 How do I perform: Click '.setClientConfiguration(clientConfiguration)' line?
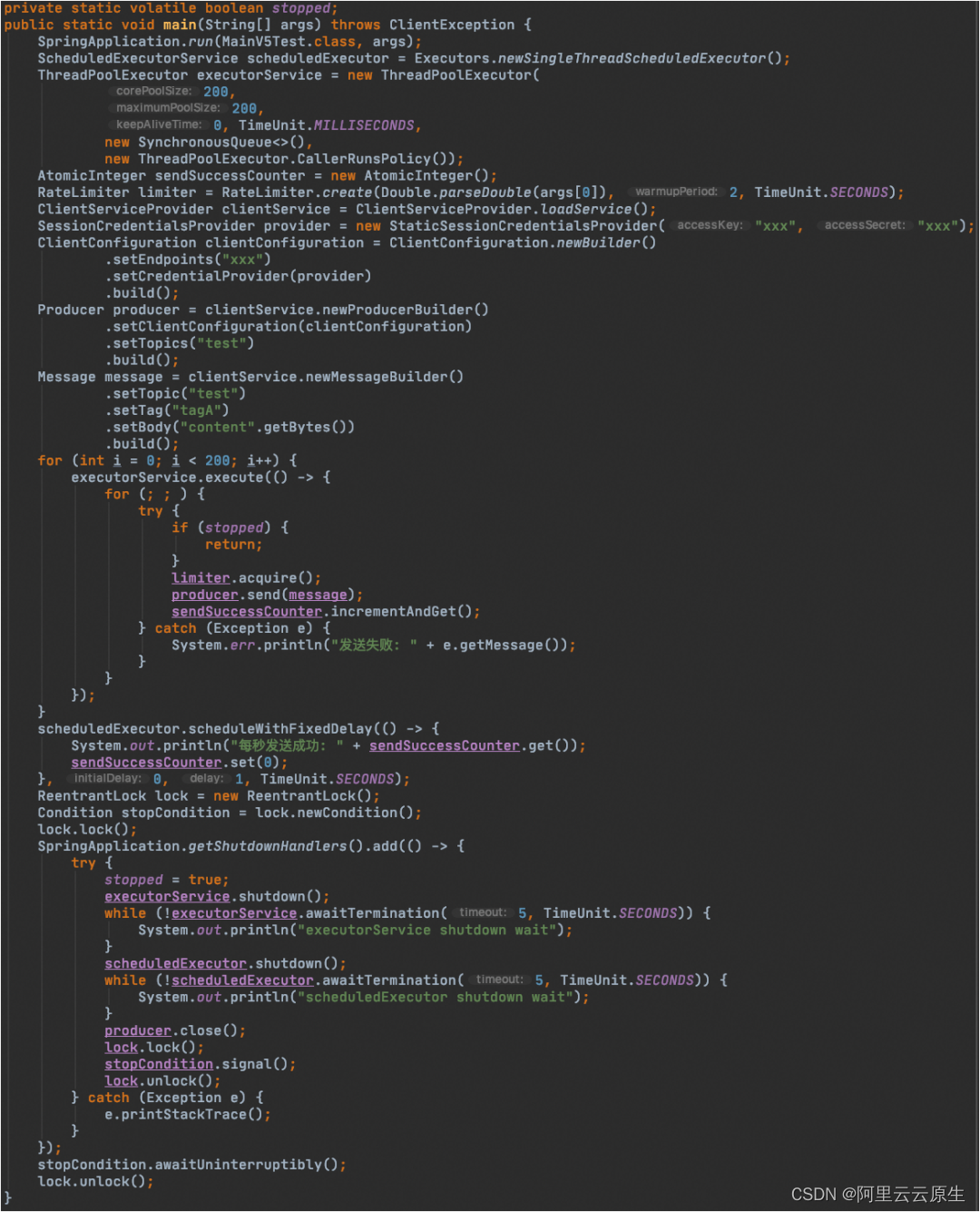pyautogui.click(x=289, y=327)
